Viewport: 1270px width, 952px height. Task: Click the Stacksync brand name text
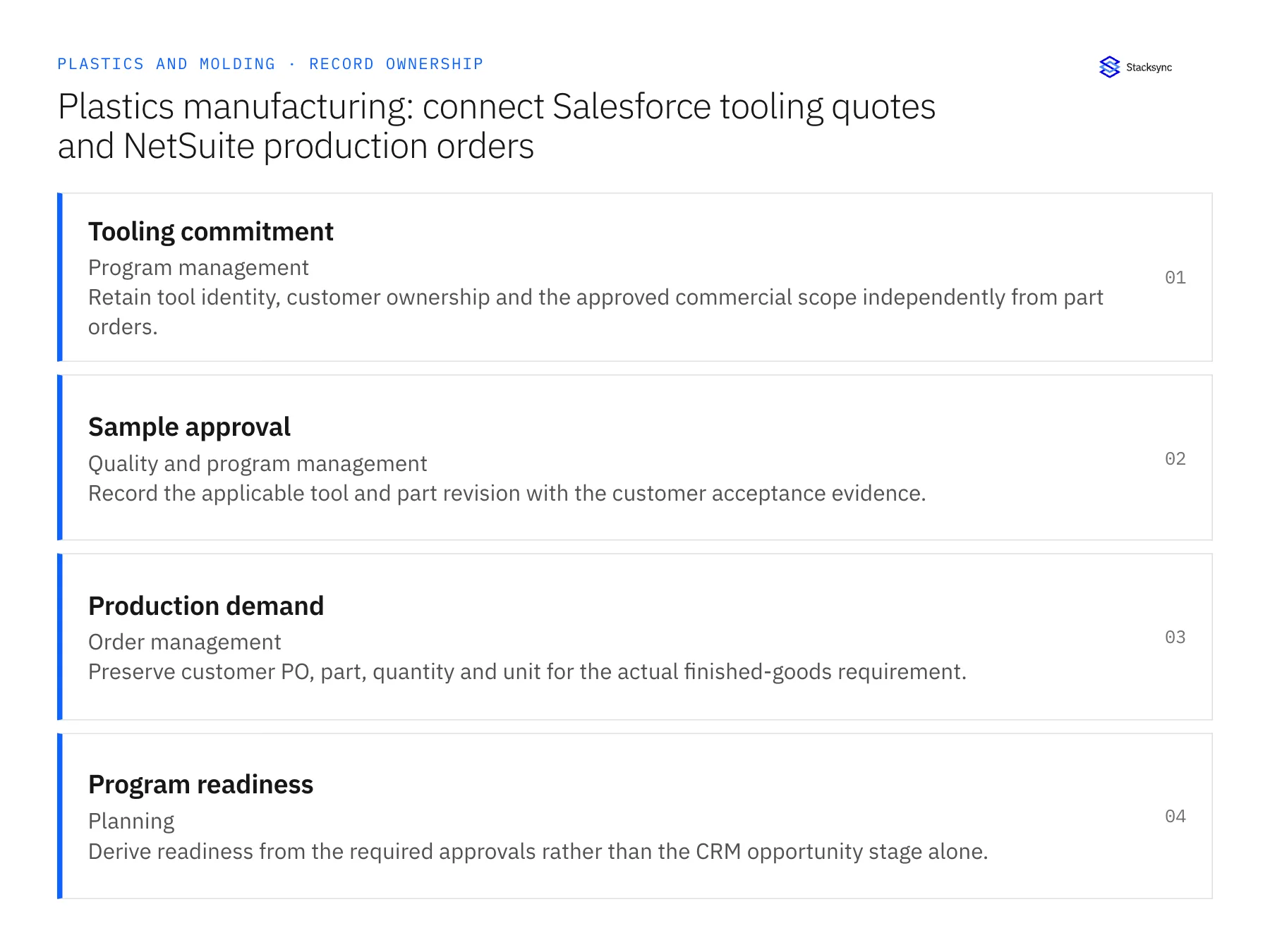tap(1149, 68)
